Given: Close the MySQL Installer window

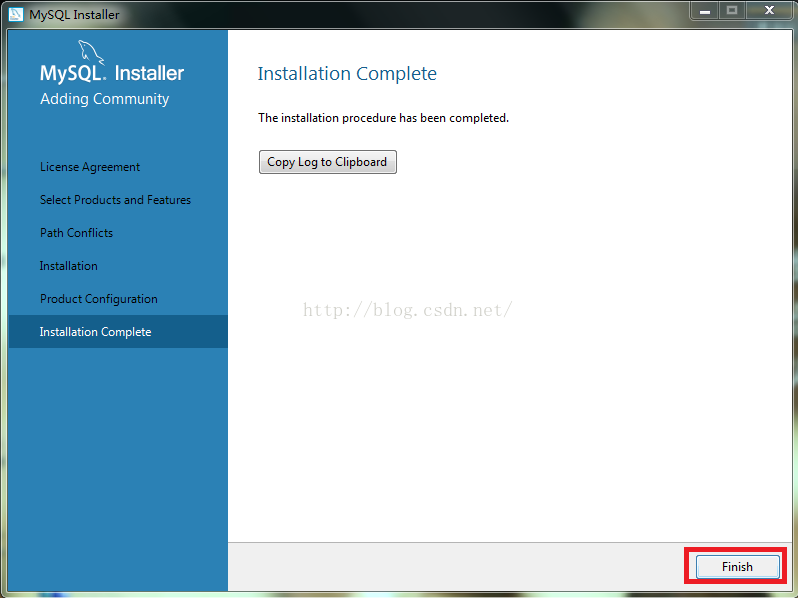Looking at the screenshot, I should [769, 10].
